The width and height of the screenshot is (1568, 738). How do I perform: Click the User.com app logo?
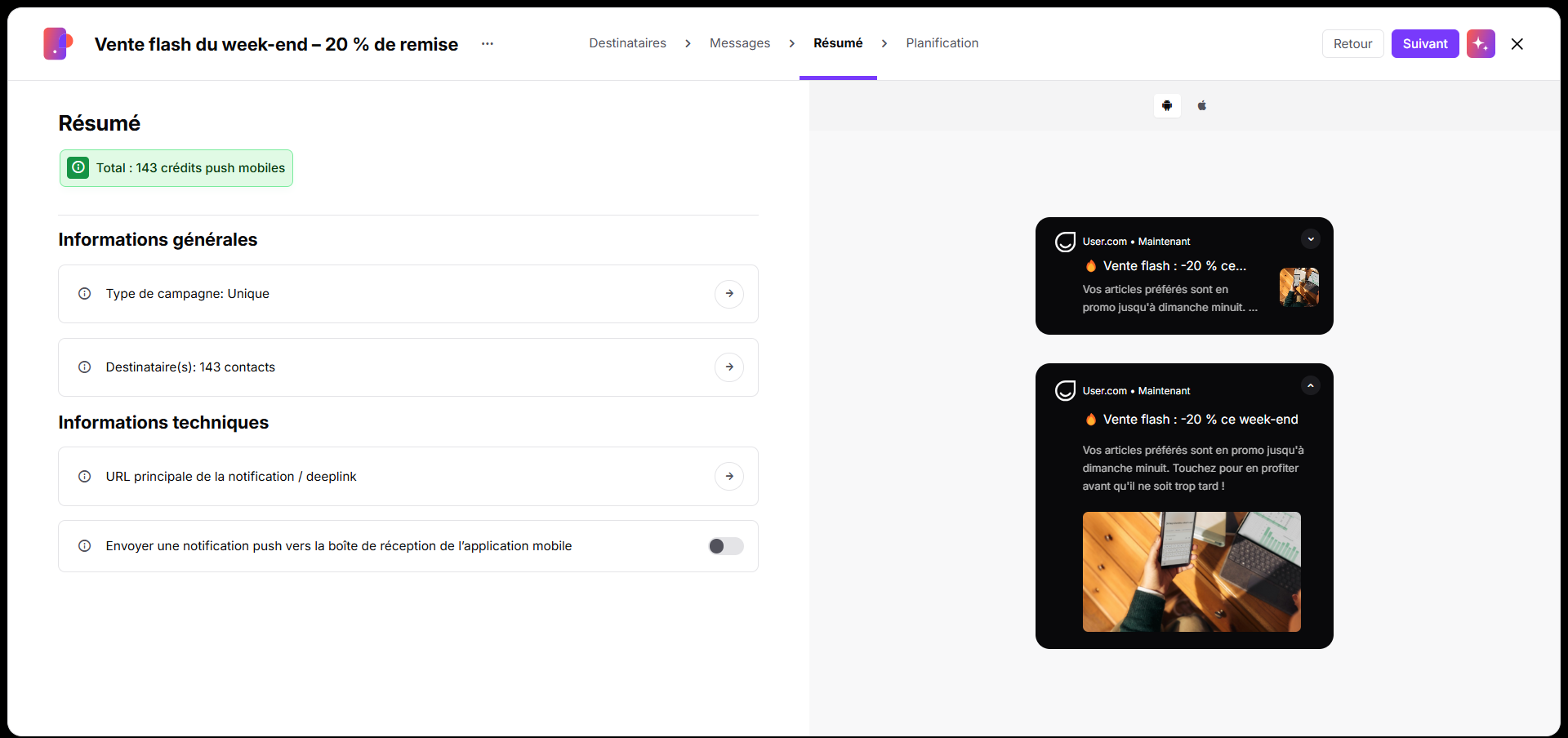[58, 44]
